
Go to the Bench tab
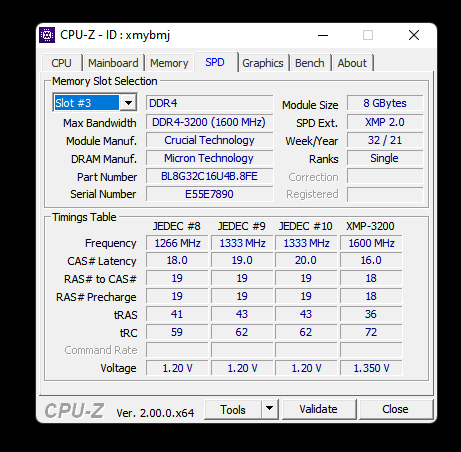pos(310,63)
